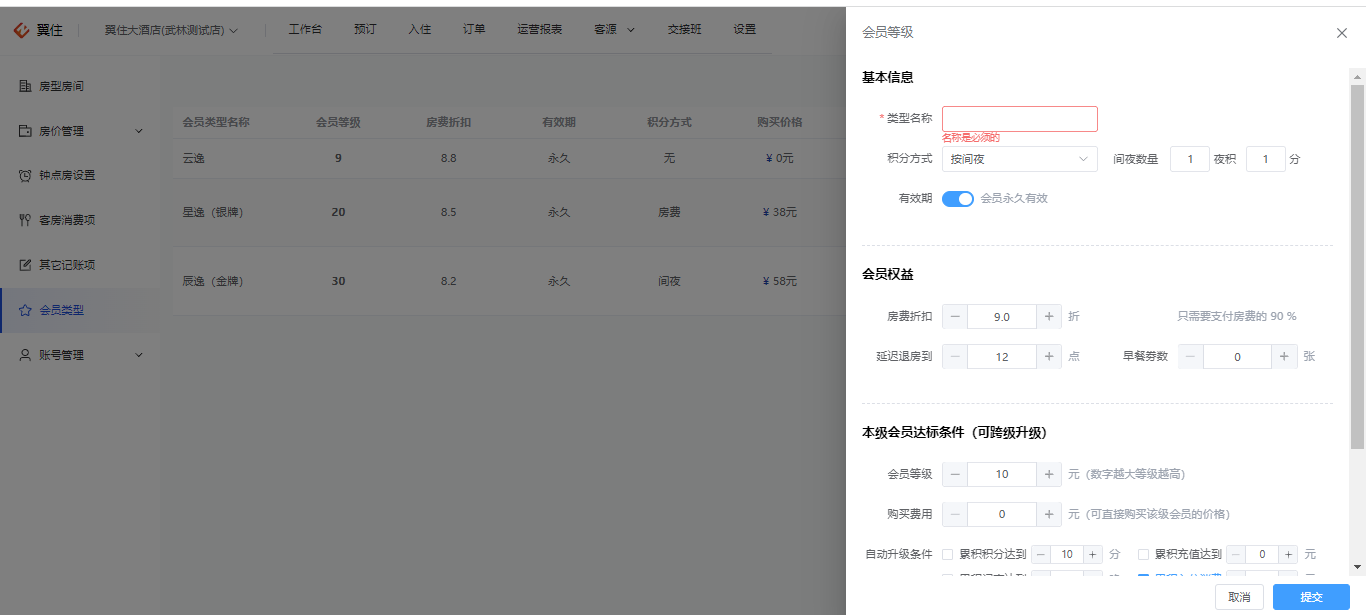Open the 设置 menu
This screenshot has width=1366, height=615.
coord(745,29)
